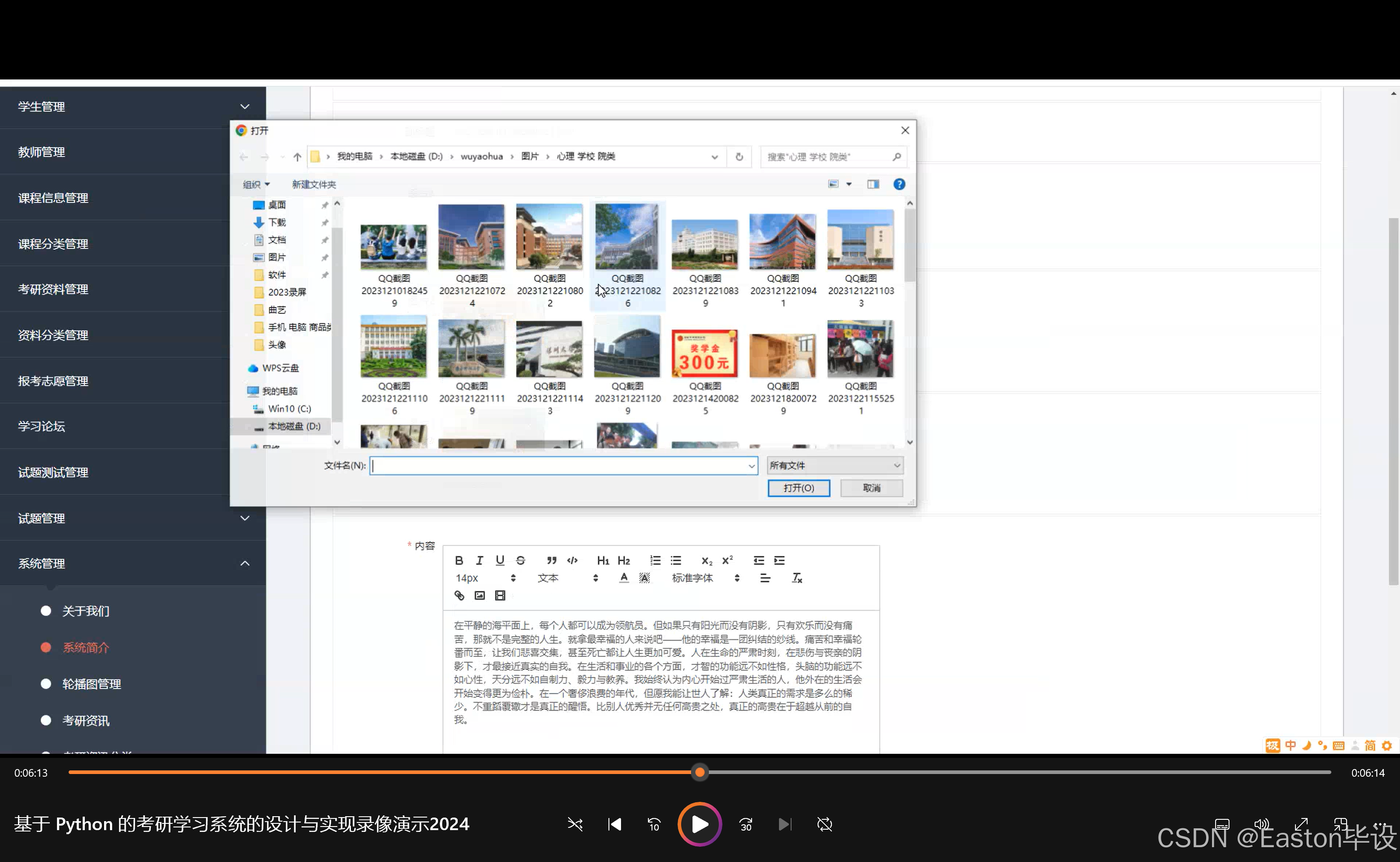Toggle the shuffle playback icon

pyautogui.click(x=575, y=824)
